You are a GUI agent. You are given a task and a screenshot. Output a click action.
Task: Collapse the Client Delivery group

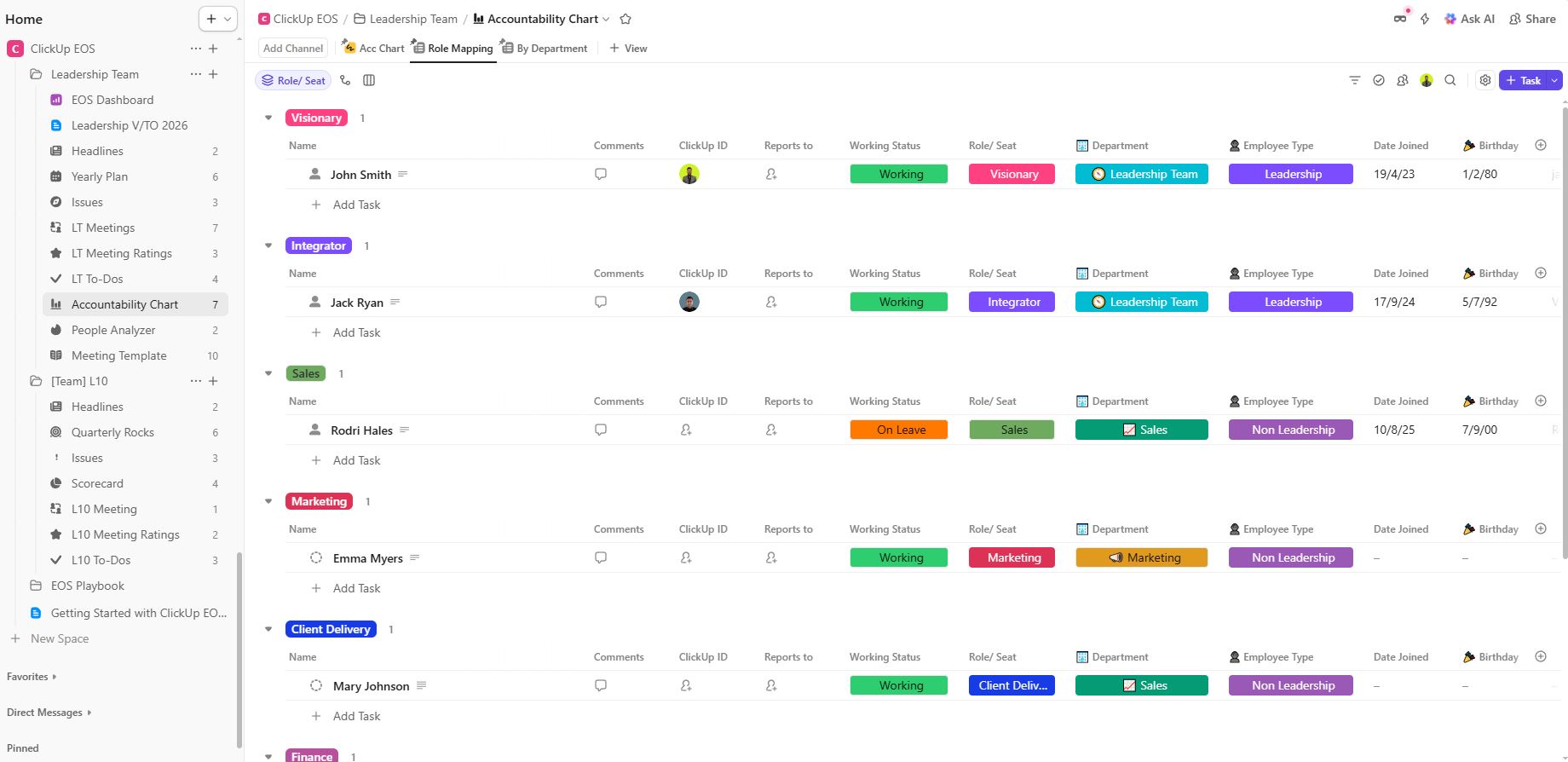click(x=268, y=629)
